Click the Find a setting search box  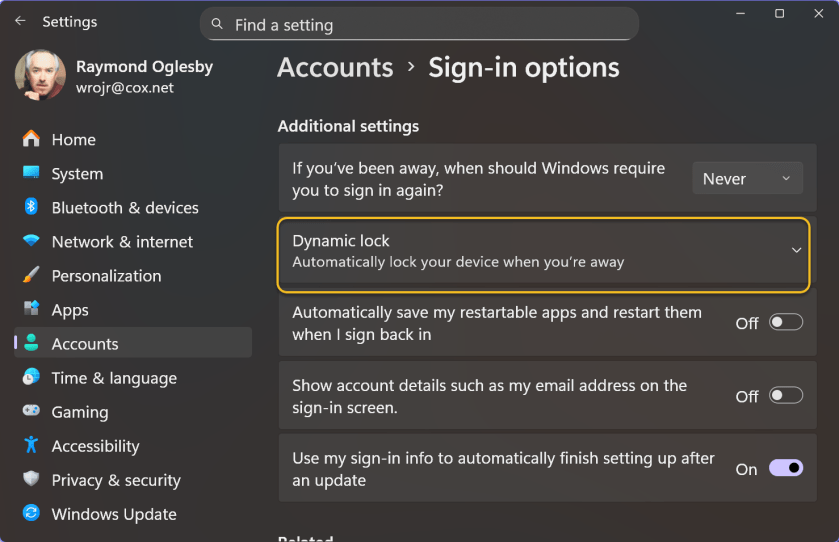tap(420, 25)
